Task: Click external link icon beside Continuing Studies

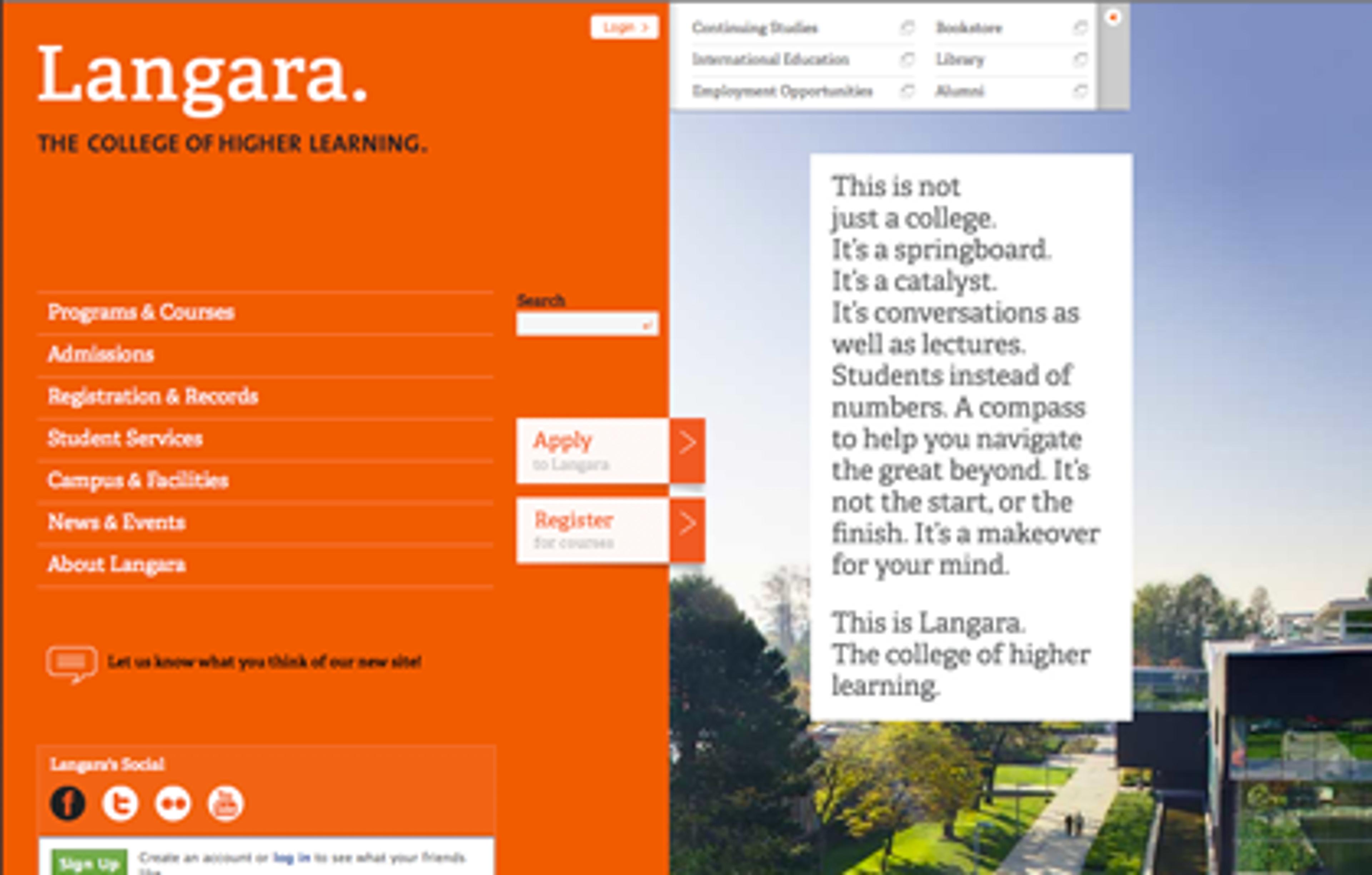Action: [907, 27]
